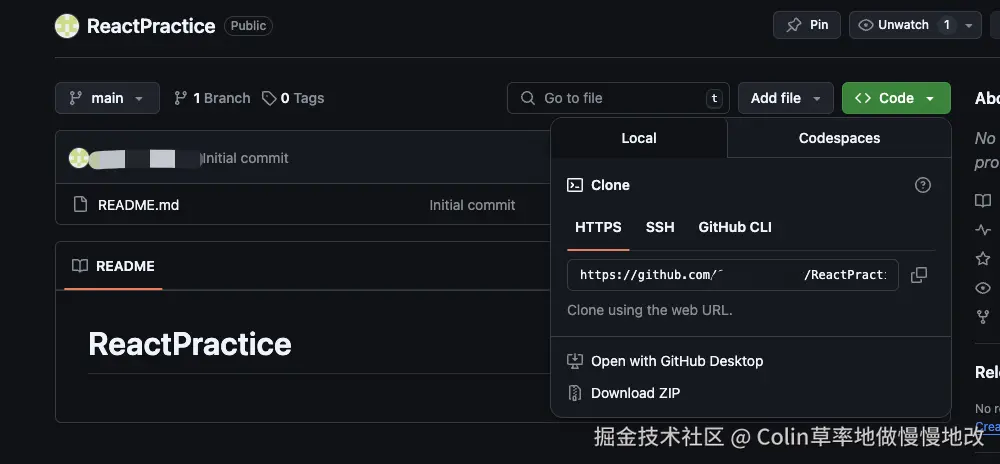This screenshot has height=464, width=1000.
Task: Click the Open with GitHub Desktop icon
Action: point(575,361)
